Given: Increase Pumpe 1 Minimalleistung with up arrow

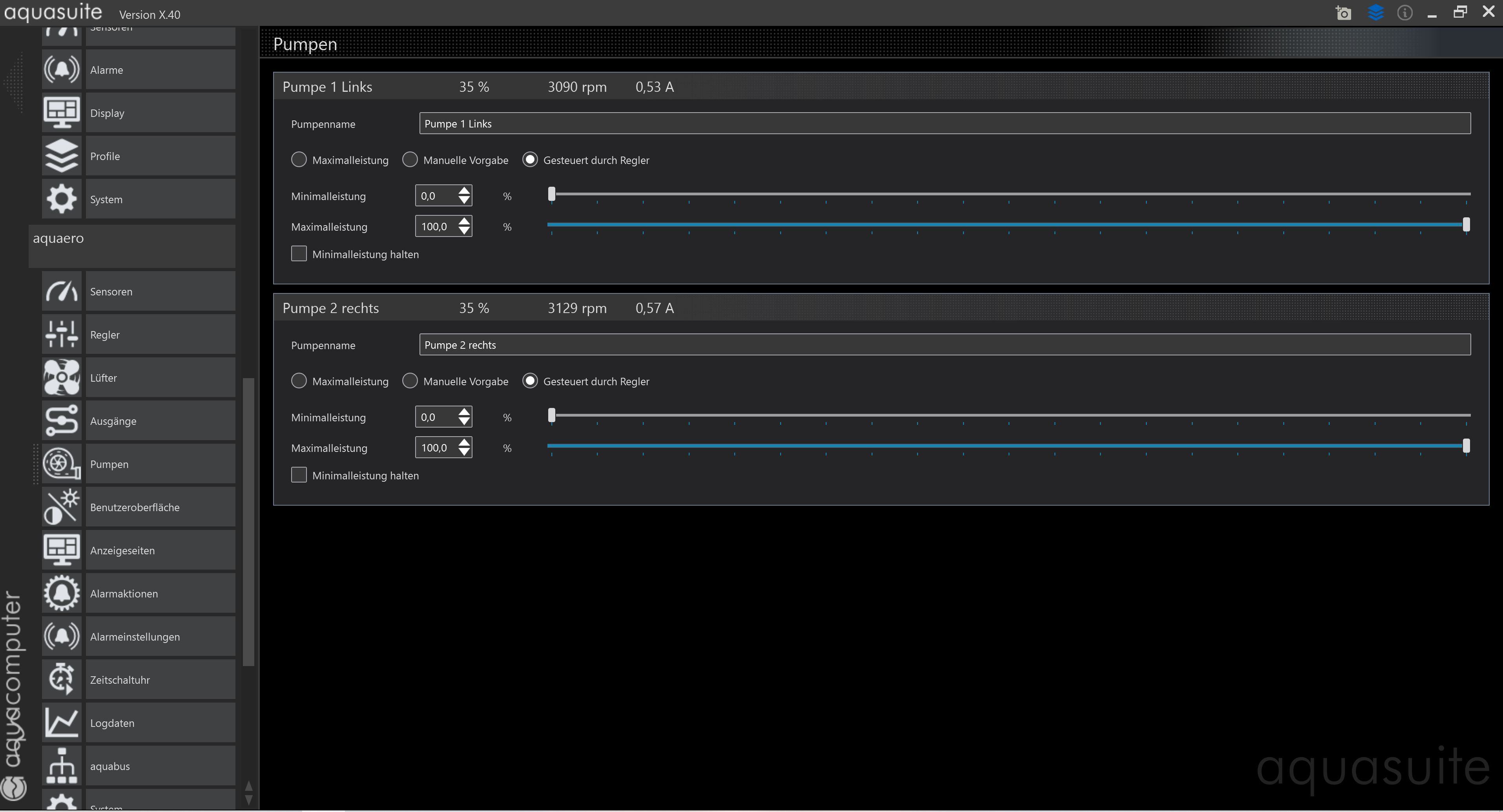Looking at the screenshot, I should pos(464,190).
